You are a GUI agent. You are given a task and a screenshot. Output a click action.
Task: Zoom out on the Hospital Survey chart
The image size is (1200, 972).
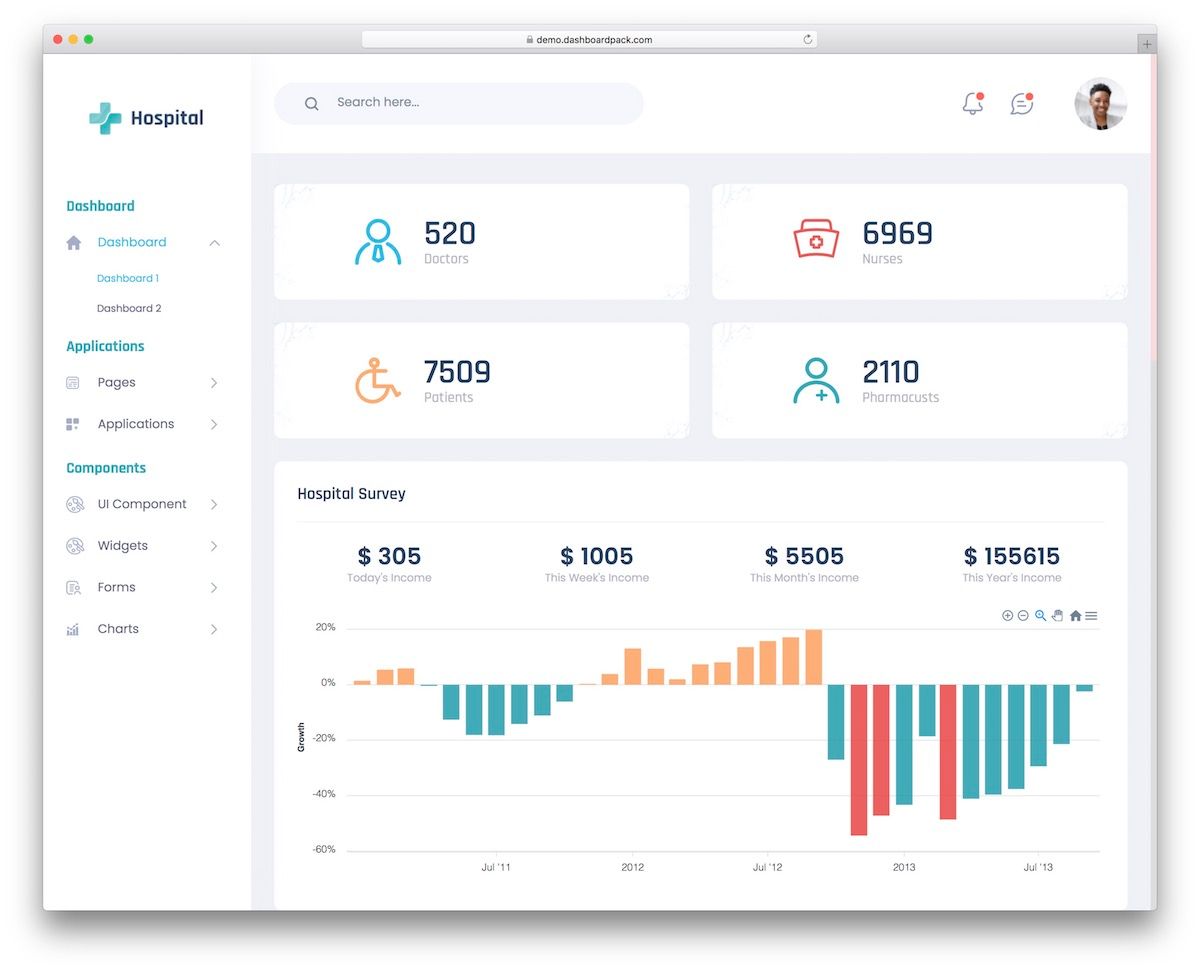pyautogui.click(x=1023, y=615)
